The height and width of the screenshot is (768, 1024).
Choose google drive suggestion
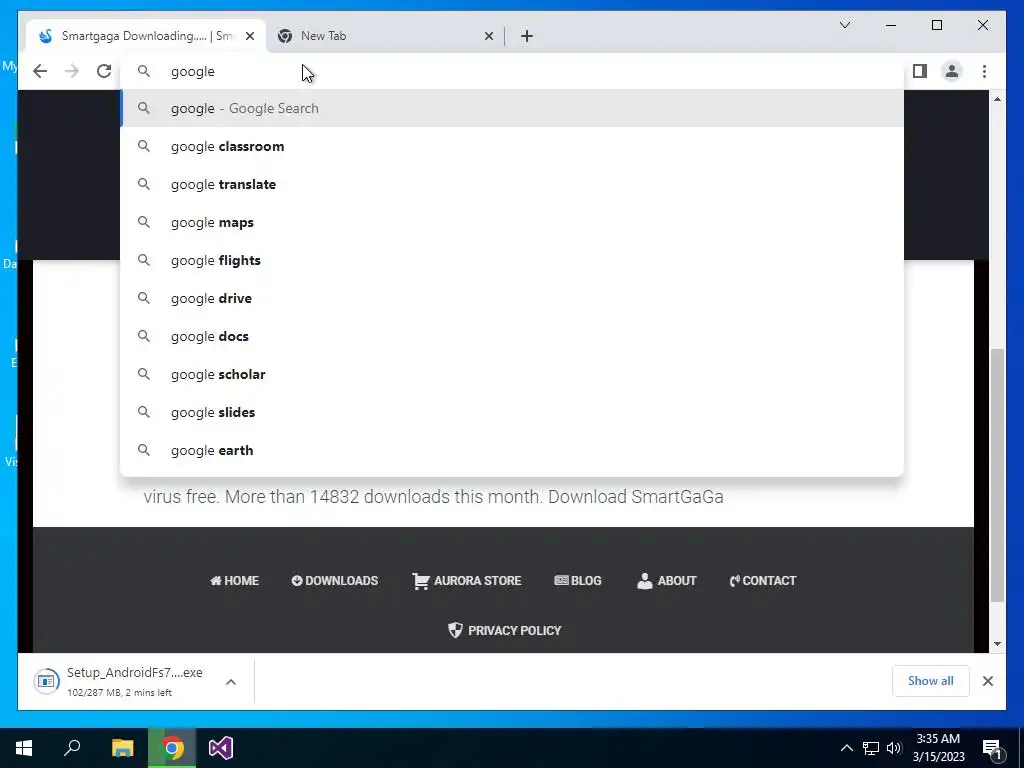click(512, 298)
